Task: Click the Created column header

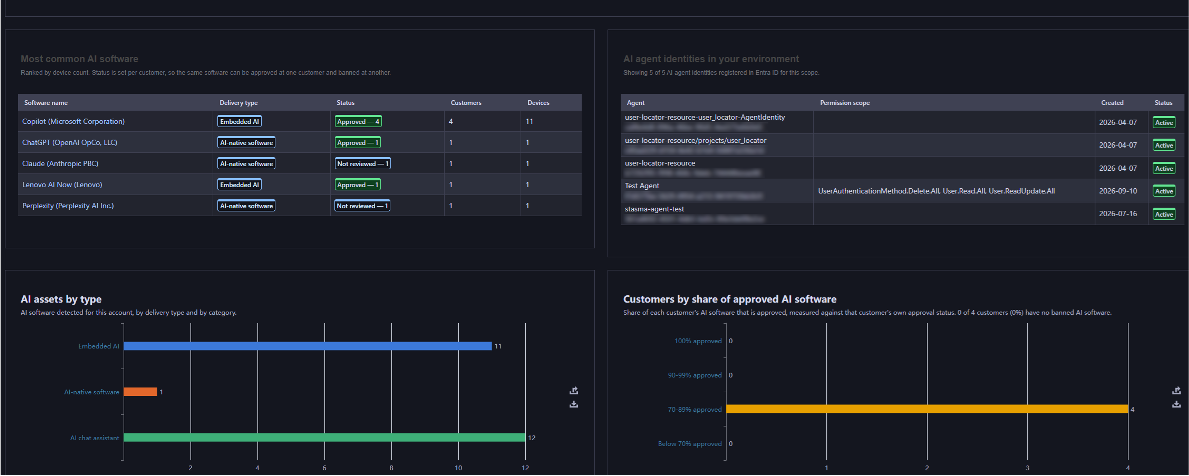Action: pos(1112,102)
